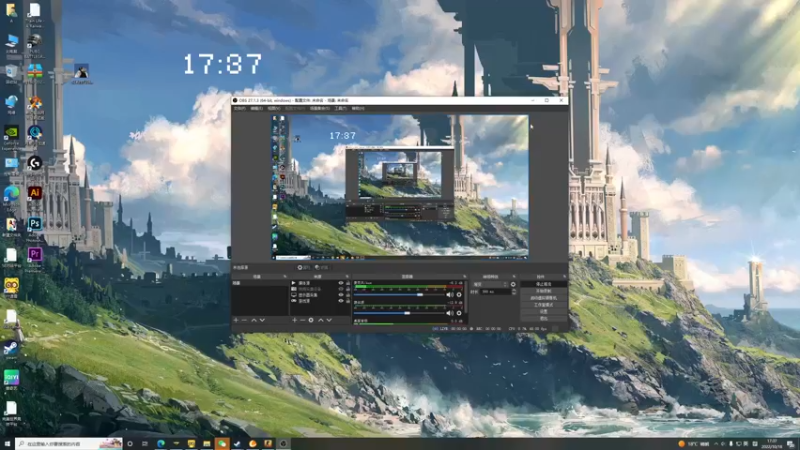Open NVIDIA GeForce Experience desktop icon
Screen dimensions: 800x450
[11, 133]
